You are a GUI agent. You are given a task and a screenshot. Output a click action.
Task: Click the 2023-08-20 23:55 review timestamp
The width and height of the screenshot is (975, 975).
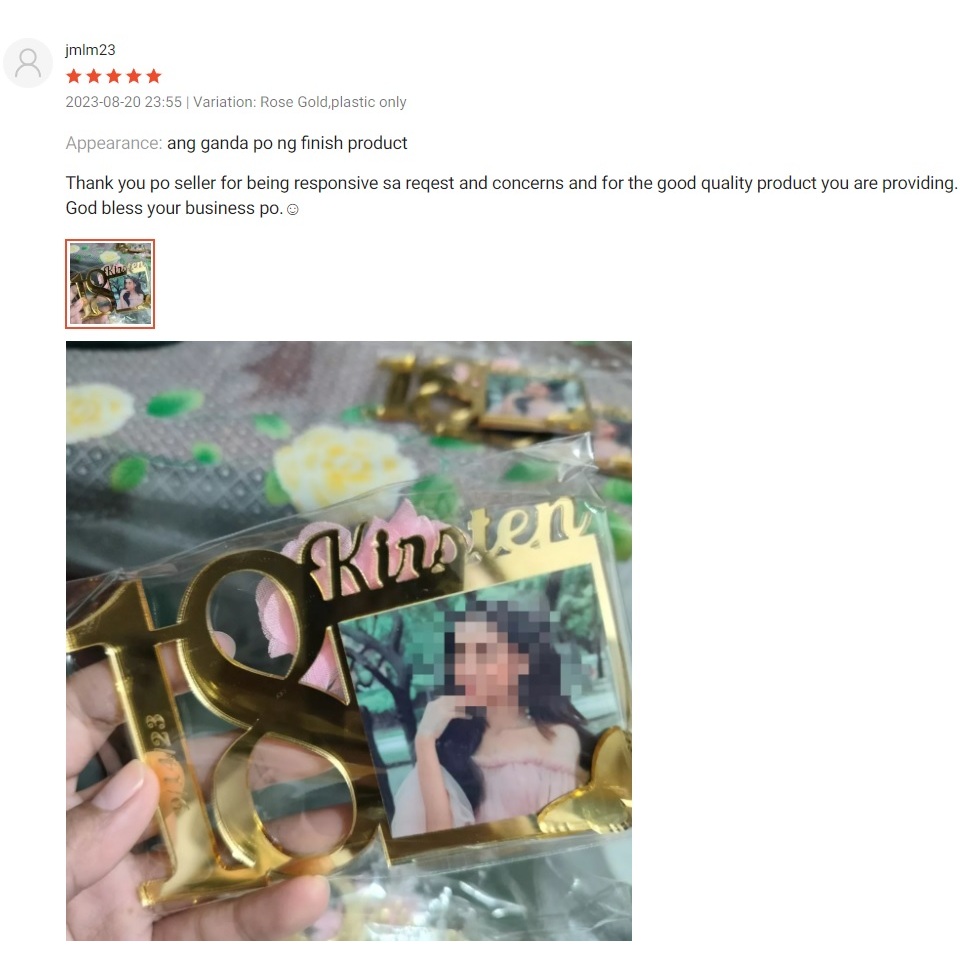[x=124, y=102]
